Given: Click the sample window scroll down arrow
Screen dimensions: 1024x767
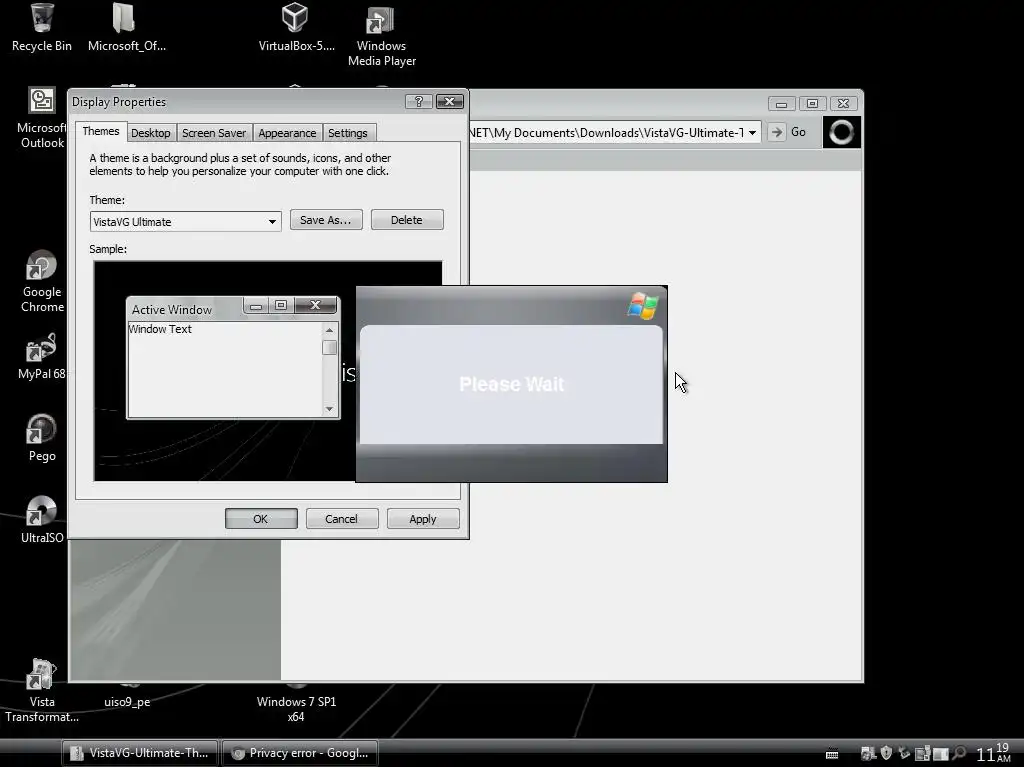Looking at the screenshot, I should pyautogui.click(x=329, y=409).
